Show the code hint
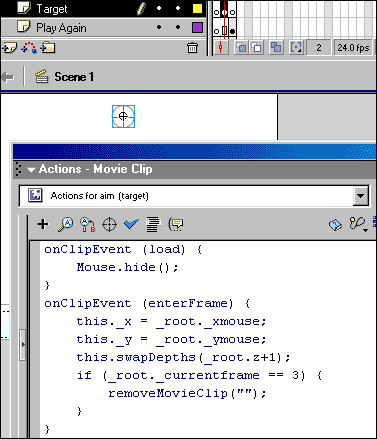The height and width of the screenshot is (439, 377). (176, 224)
